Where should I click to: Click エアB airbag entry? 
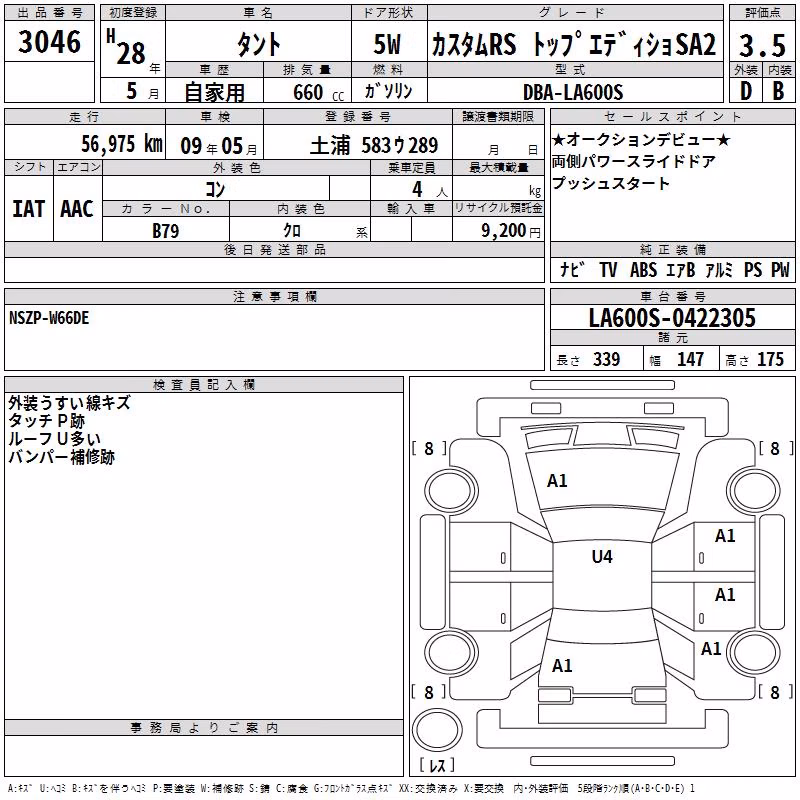tap(681, 269)
